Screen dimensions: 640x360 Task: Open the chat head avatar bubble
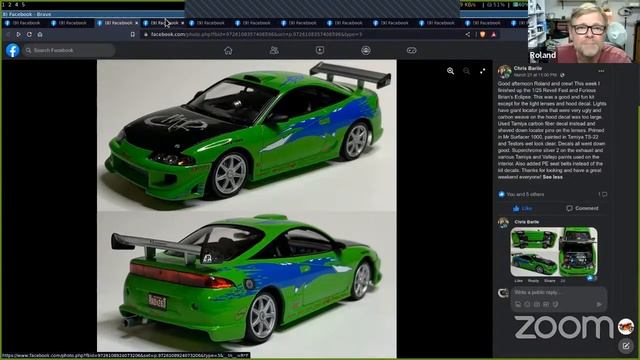pyautogui.click(x=626, y=327)
